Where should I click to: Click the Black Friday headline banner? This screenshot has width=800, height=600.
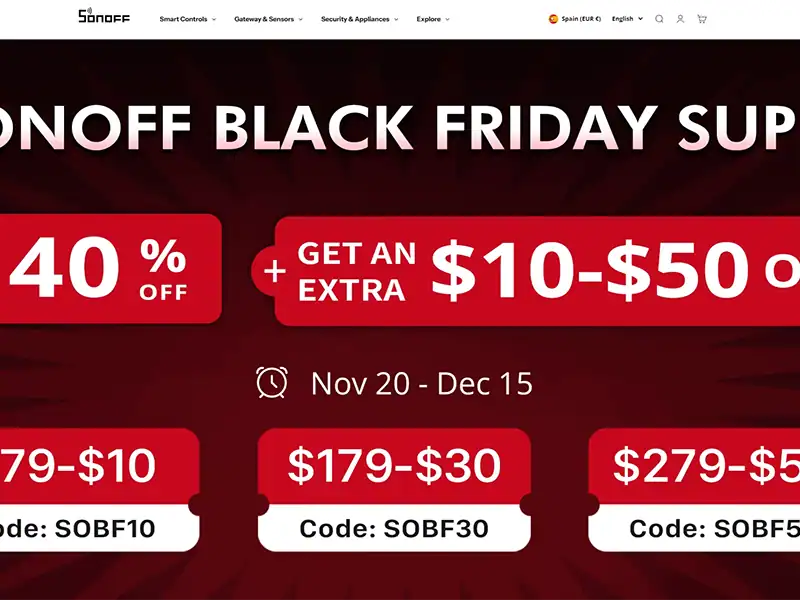pyautogui.click(x=400, y=127)
